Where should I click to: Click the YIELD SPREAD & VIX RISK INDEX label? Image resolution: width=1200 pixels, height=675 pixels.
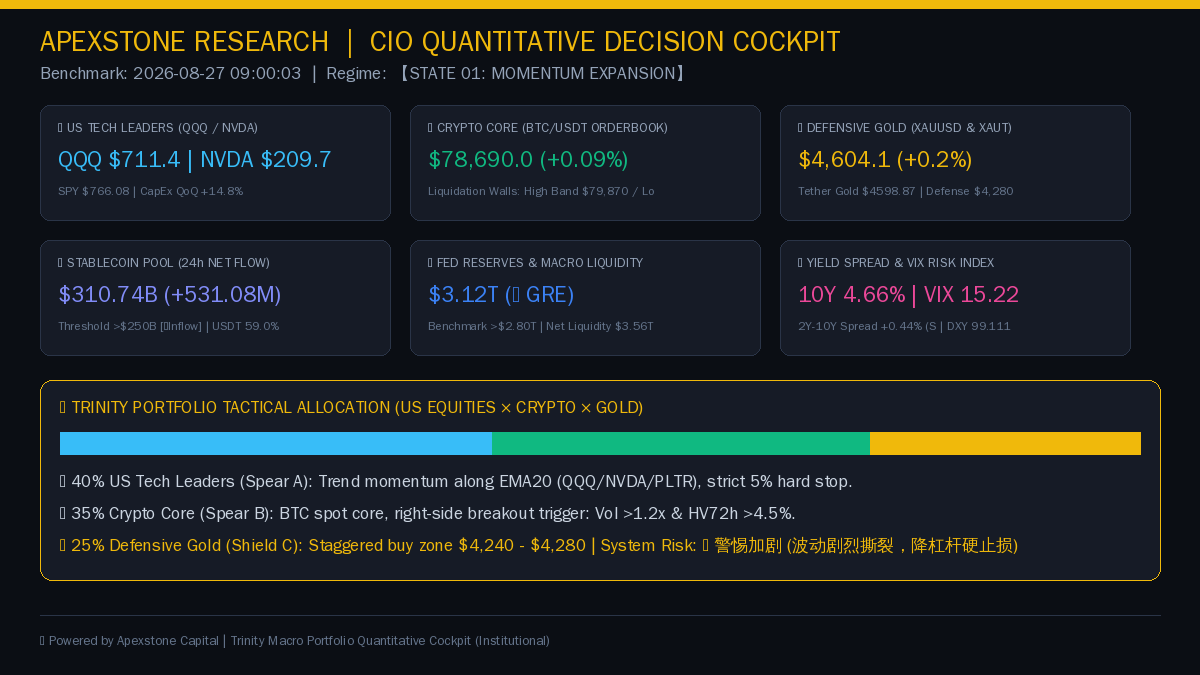pyautogui.click(x=896, y=263)
